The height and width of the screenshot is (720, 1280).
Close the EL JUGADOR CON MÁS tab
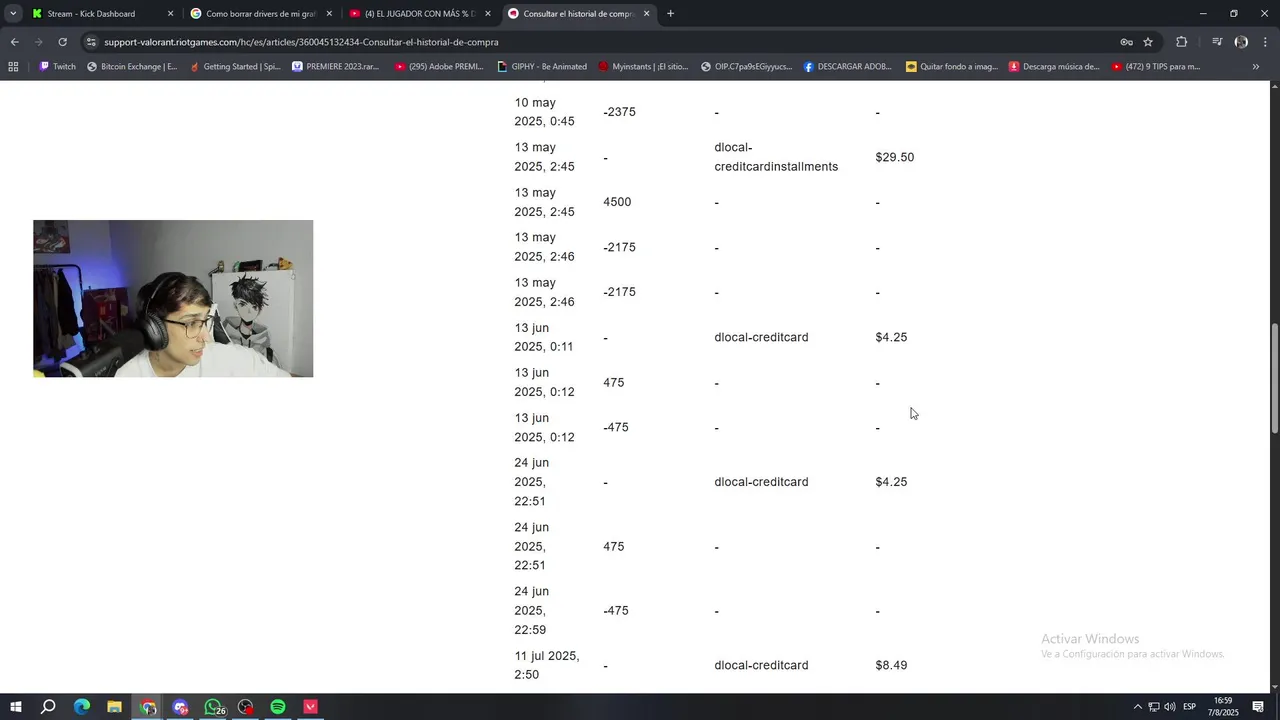point(488,14)
